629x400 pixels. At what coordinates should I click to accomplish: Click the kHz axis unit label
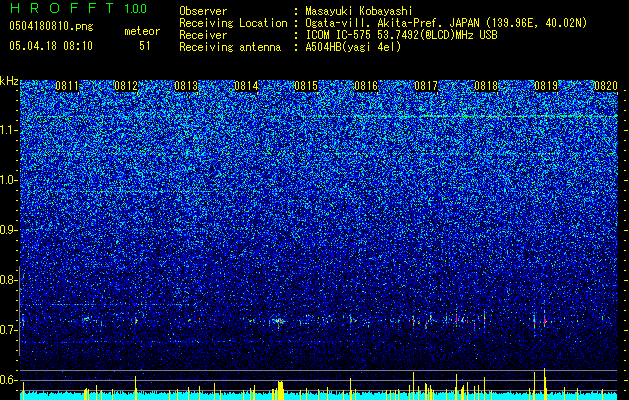(9, 81)
